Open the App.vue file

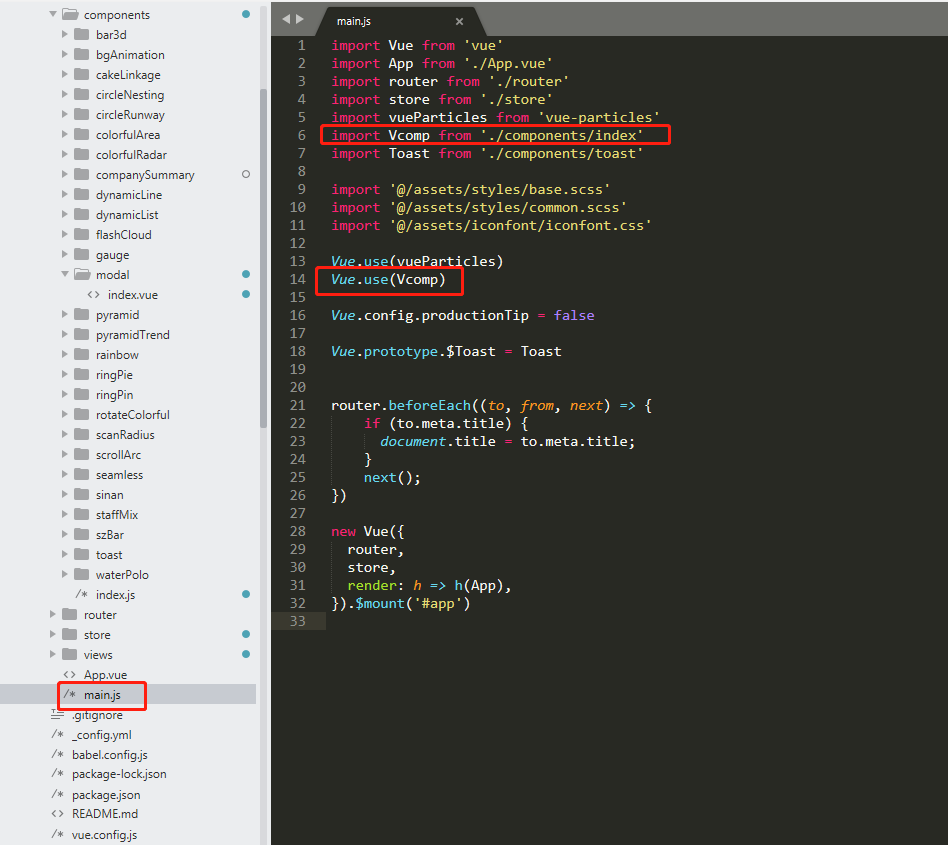[x=105, y=675]
